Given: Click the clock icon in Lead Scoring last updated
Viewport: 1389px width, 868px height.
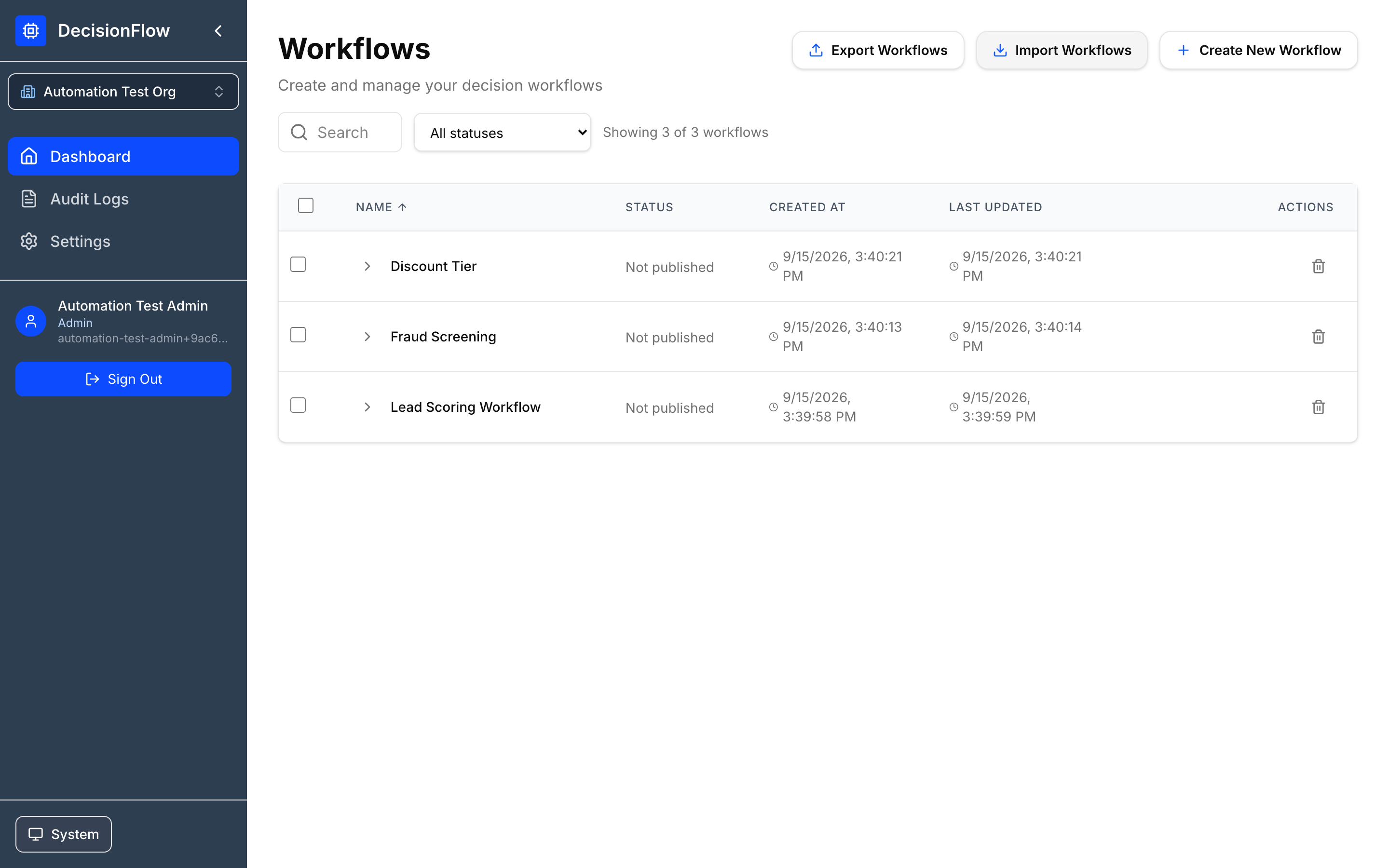Looking at the screenshot, I should (954, 407).
